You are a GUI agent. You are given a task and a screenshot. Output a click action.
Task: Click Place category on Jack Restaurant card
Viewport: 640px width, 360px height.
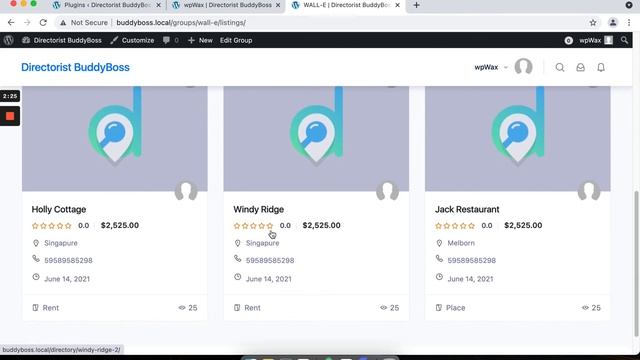coord(456,308)
